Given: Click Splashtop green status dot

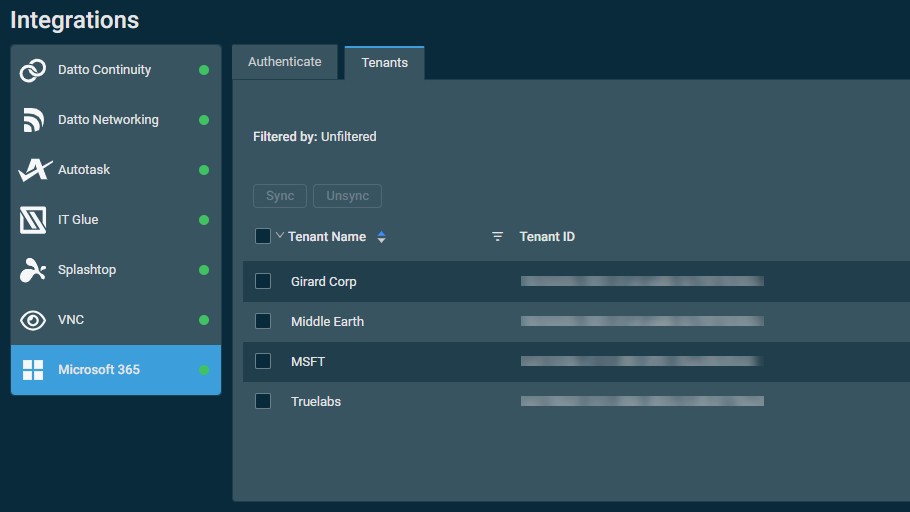Looking at the screenshot, I should [204, 269].
